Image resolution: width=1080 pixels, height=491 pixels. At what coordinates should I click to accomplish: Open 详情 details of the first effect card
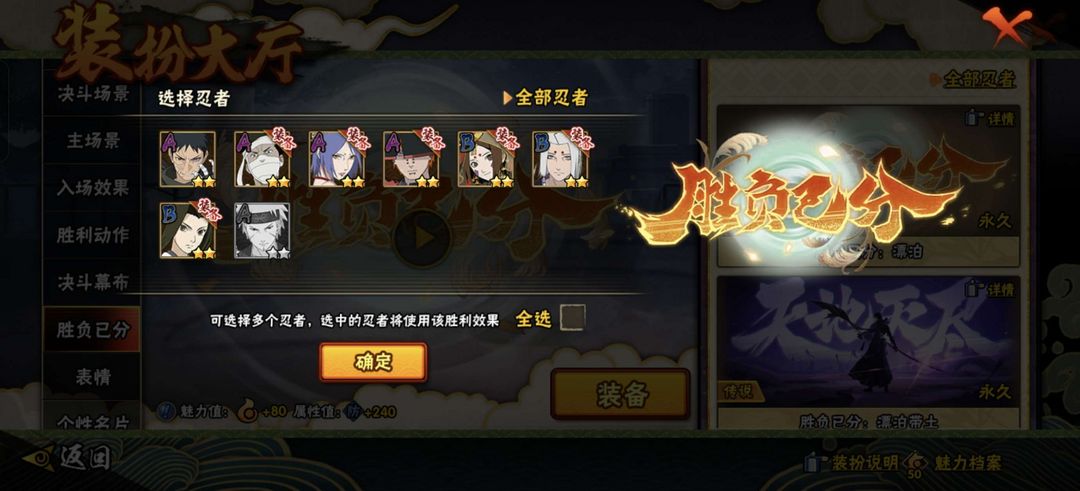click(991, 118)
